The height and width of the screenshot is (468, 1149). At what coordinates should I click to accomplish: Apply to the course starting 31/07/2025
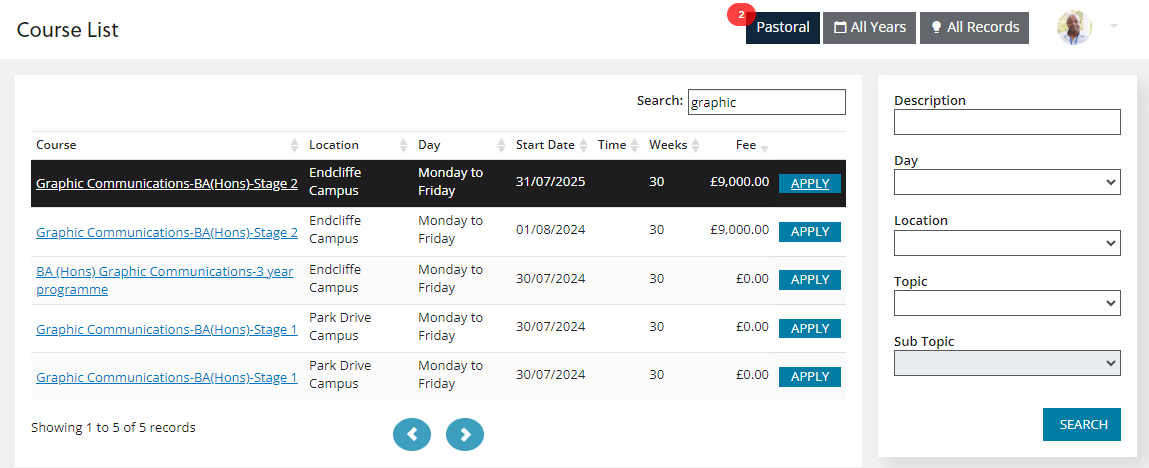[x=810, y=184]
